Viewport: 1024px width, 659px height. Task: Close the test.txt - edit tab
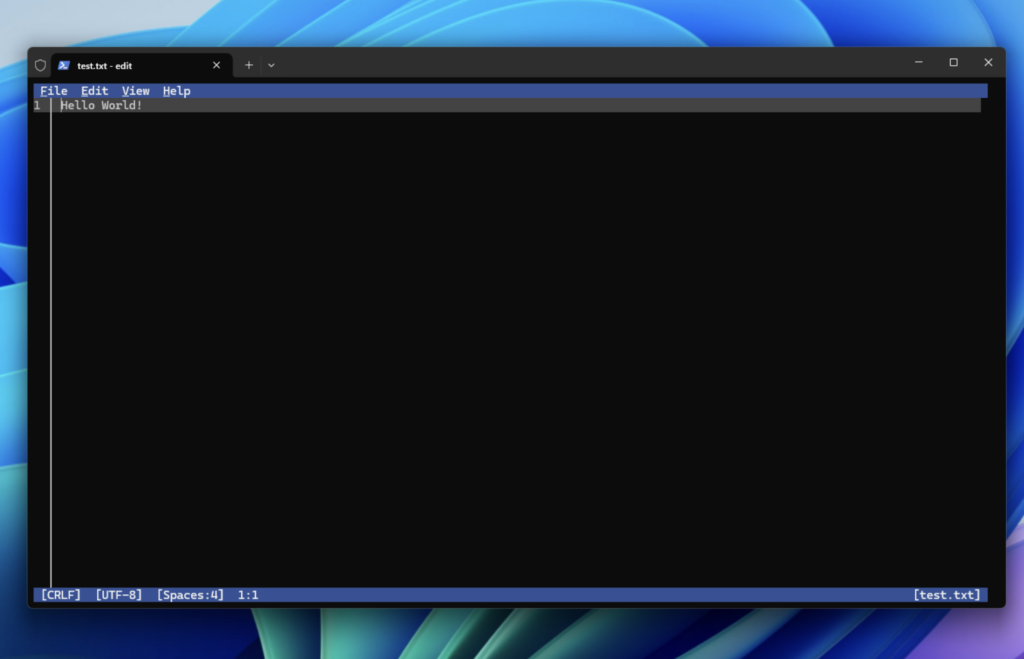pyautogui.click(x=216, y=65)
